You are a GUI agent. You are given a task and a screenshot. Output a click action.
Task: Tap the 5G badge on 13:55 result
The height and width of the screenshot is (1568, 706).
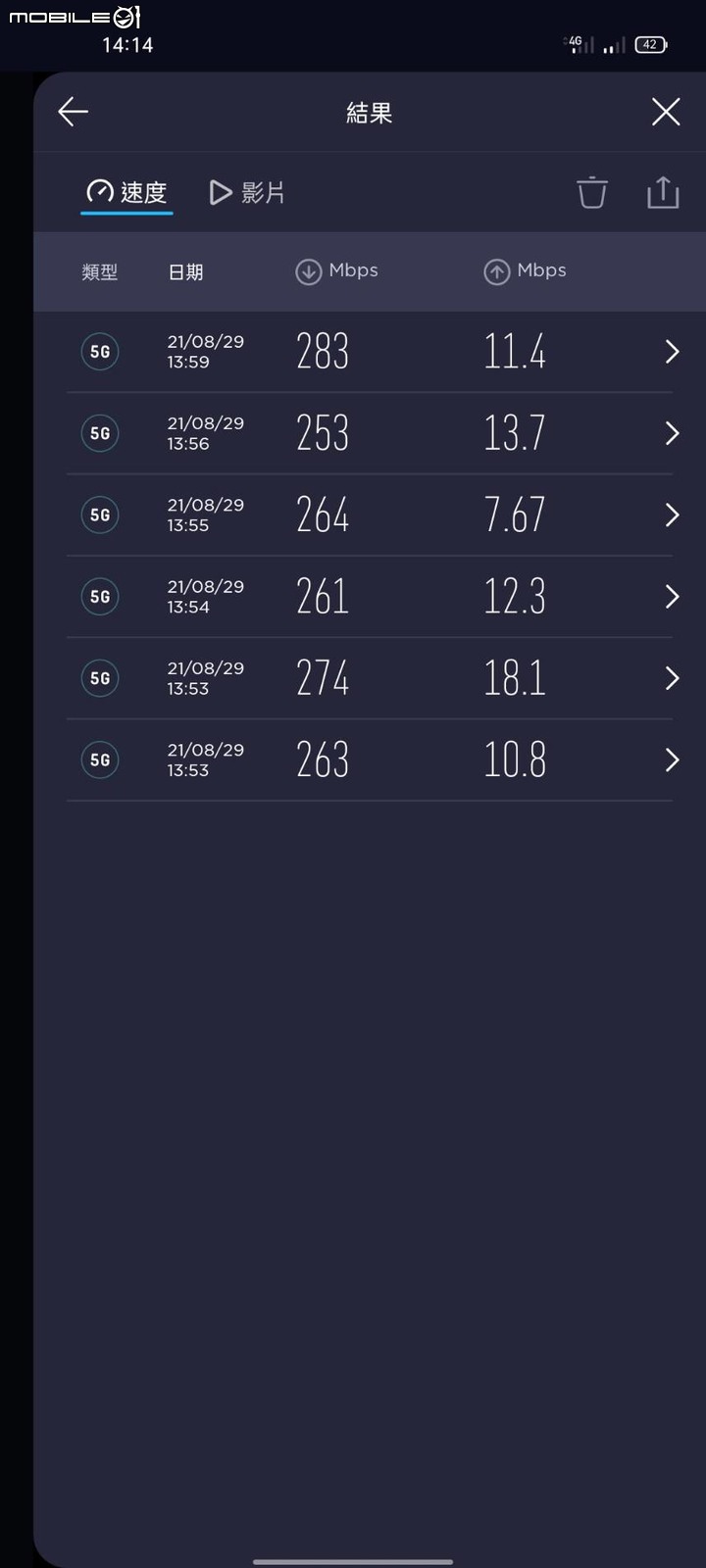(100, 514)
